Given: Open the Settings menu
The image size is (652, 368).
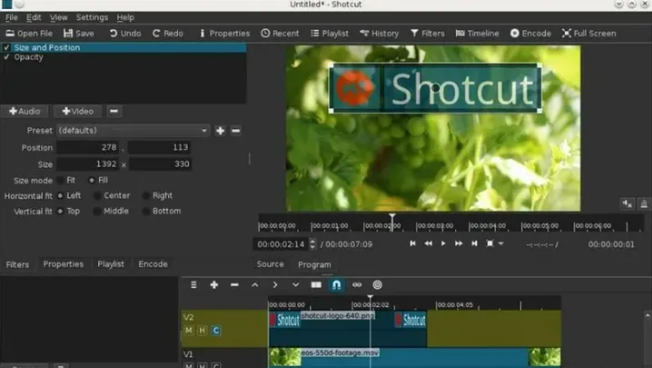Looking at the screenshot, I should coord(92,17).
